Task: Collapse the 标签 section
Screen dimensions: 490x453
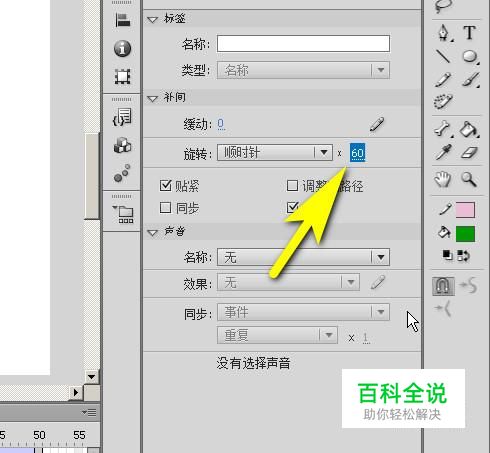Action: click(x=152, y=20)
